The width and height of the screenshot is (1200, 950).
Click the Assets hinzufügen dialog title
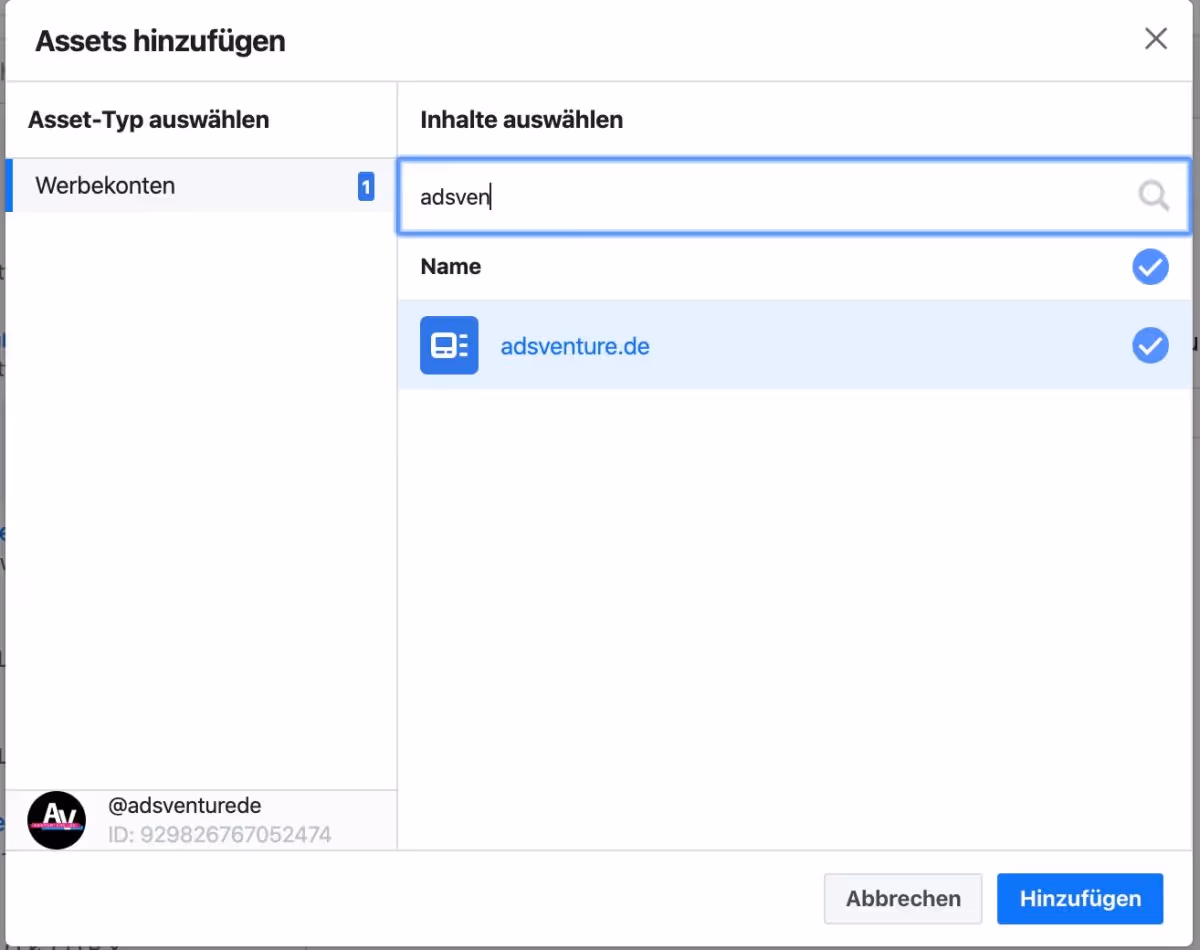(x=160, y=41)
